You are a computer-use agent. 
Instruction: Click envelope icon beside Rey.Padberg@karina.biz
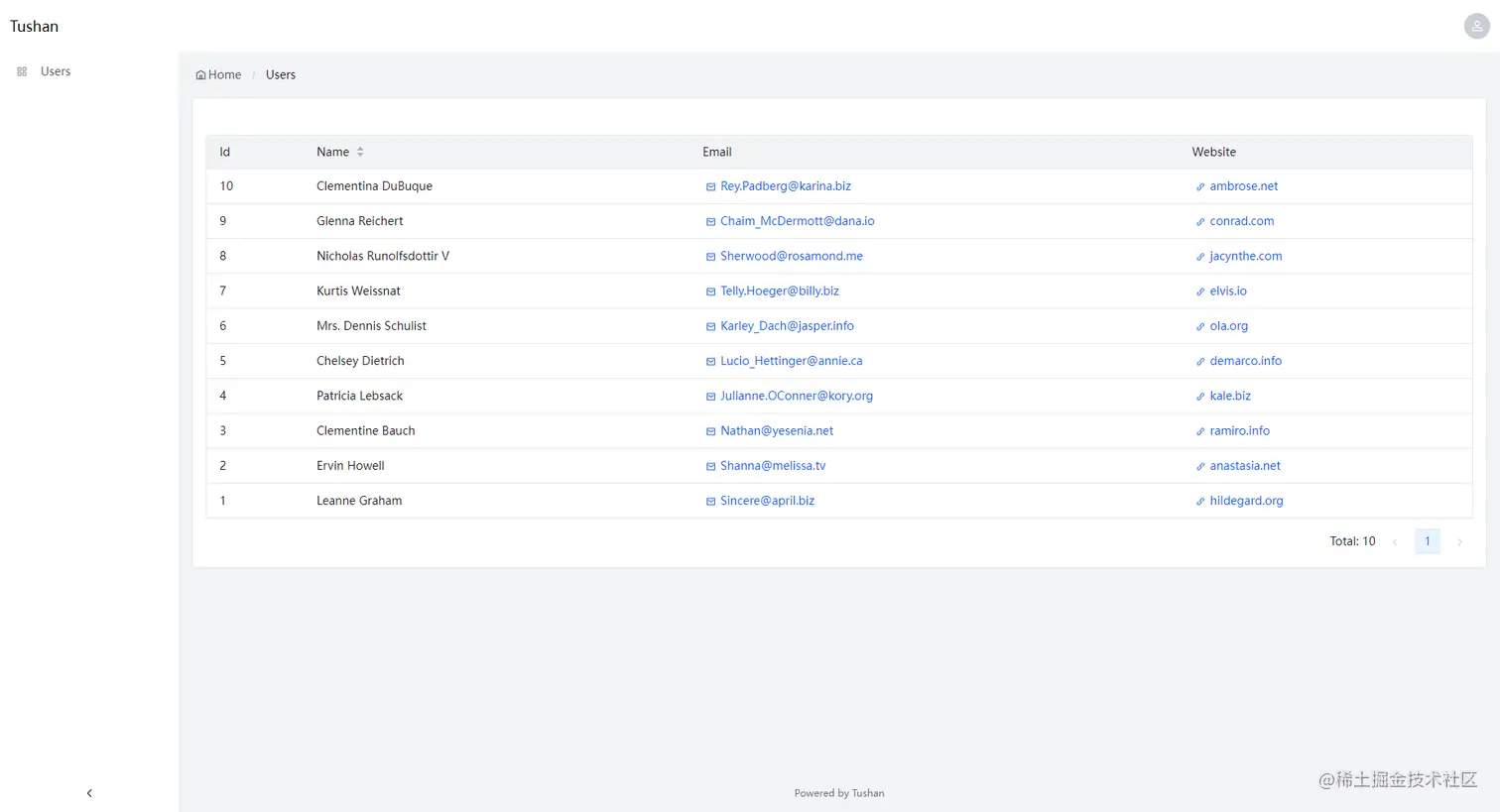(x=710, y=186)
